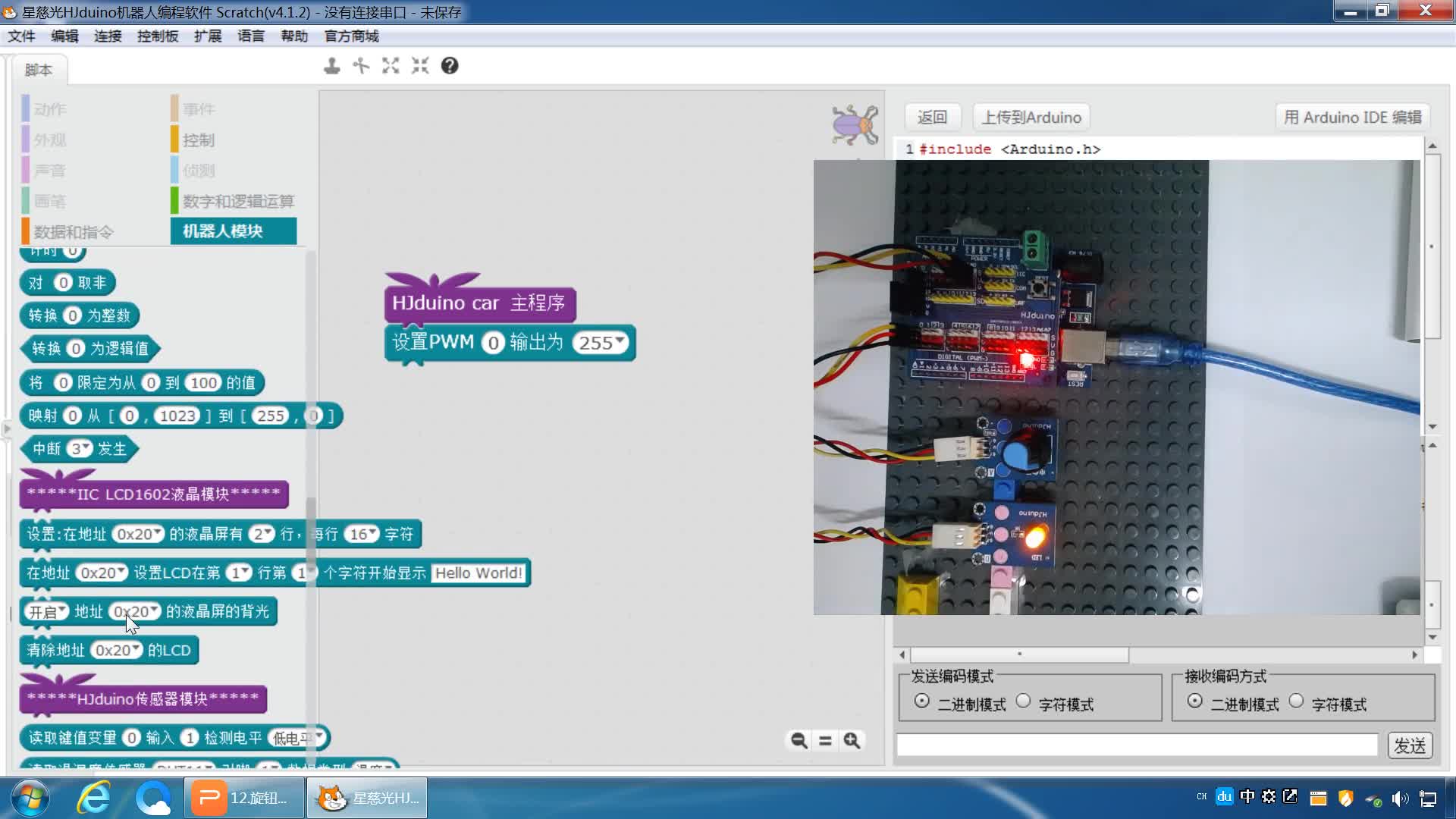
Task: Click safely remove hardware tray icon
Action: pos(1373,799)
